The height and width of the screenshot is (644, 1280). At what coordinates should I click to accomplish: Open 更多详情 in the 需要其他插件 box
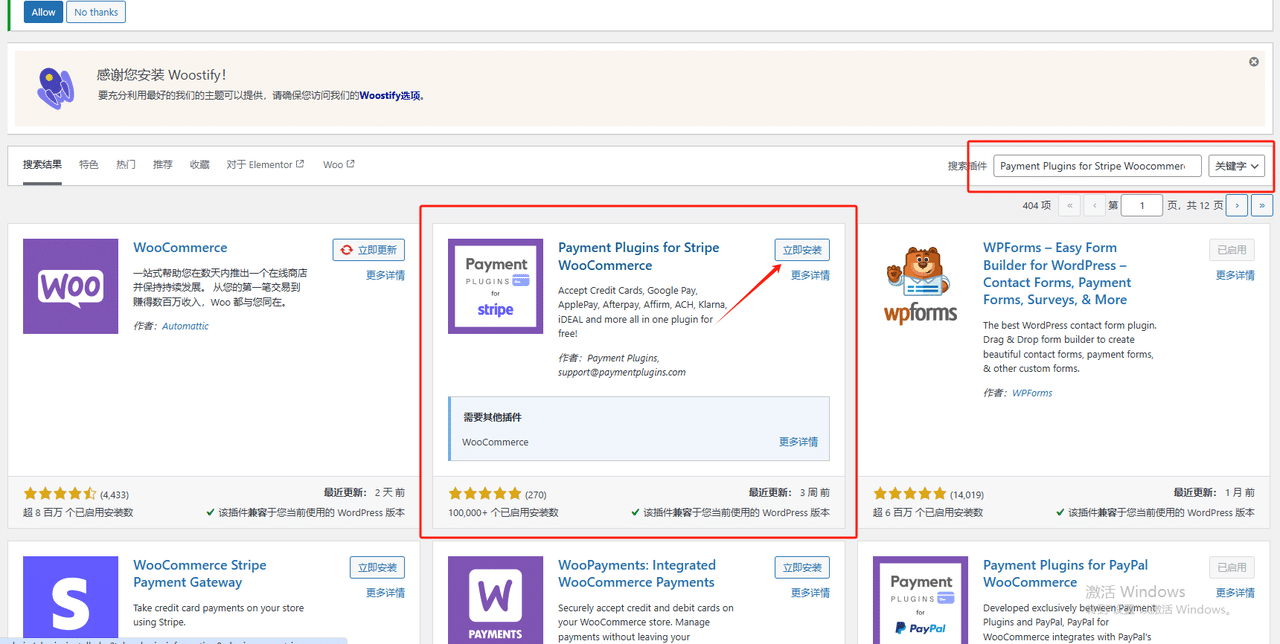pyautogui.click(x=798, y=442)
